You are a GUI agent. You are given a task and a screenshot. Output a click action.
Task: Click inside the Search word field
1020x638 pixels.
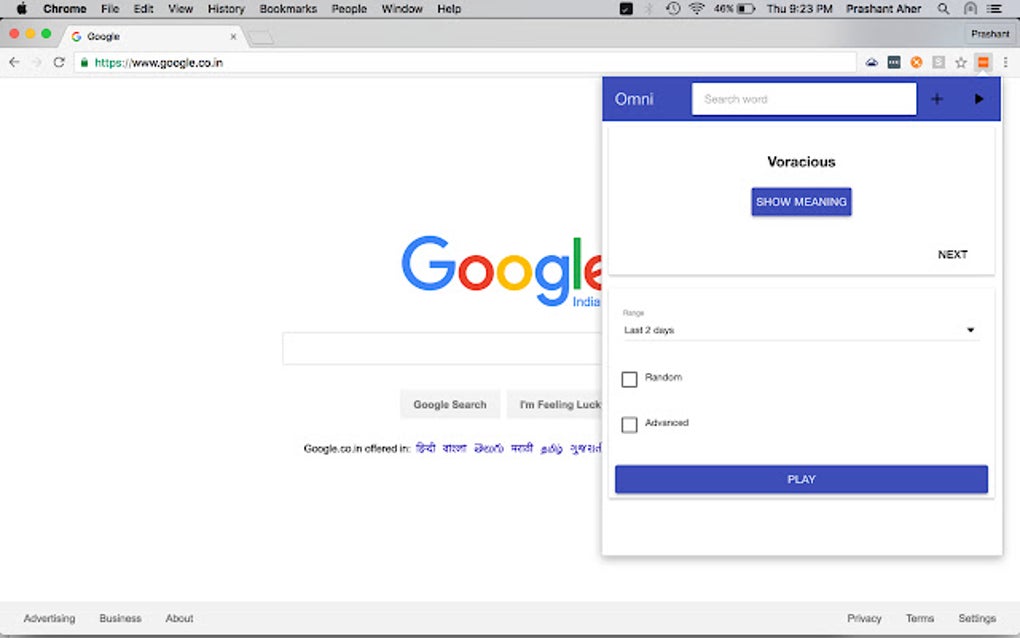pos(803,98)
